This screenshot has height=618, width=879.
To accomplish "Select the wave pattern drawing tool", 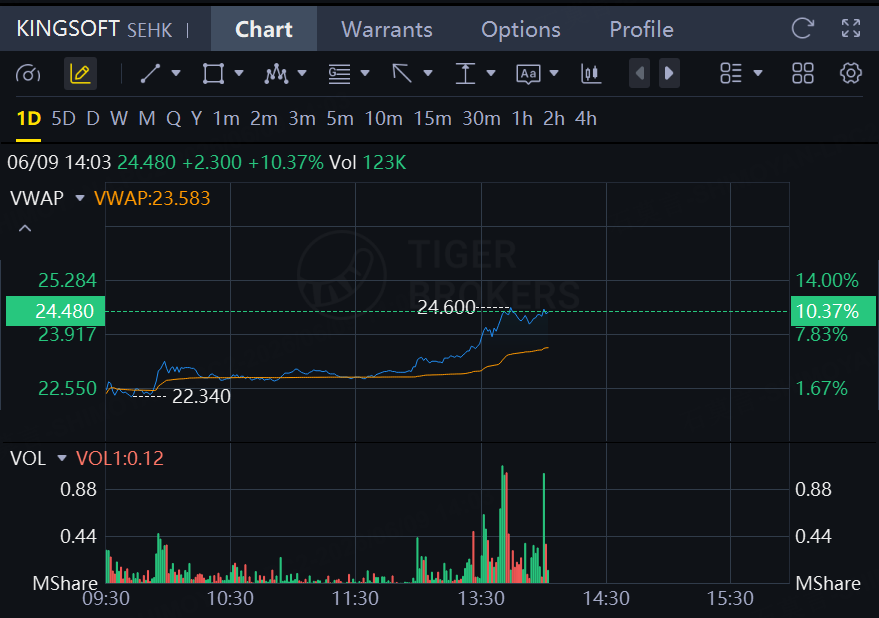I will tap(276, 73).
